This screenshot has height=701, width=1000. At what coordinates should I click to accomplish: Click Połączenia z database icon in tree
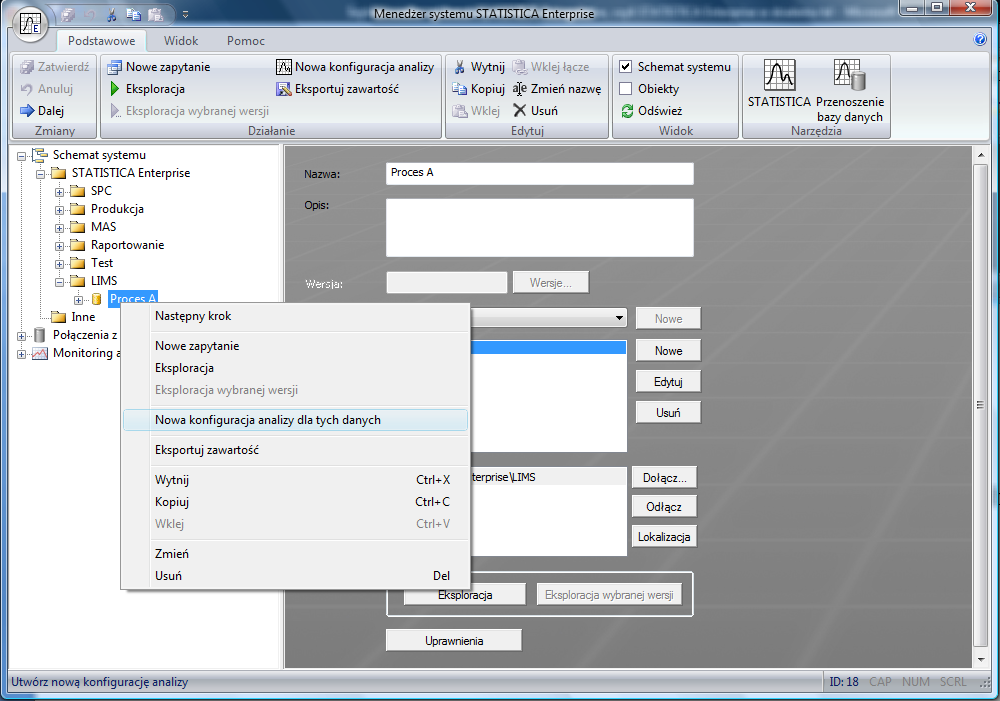pyautogui.click(x=40, y=335)
